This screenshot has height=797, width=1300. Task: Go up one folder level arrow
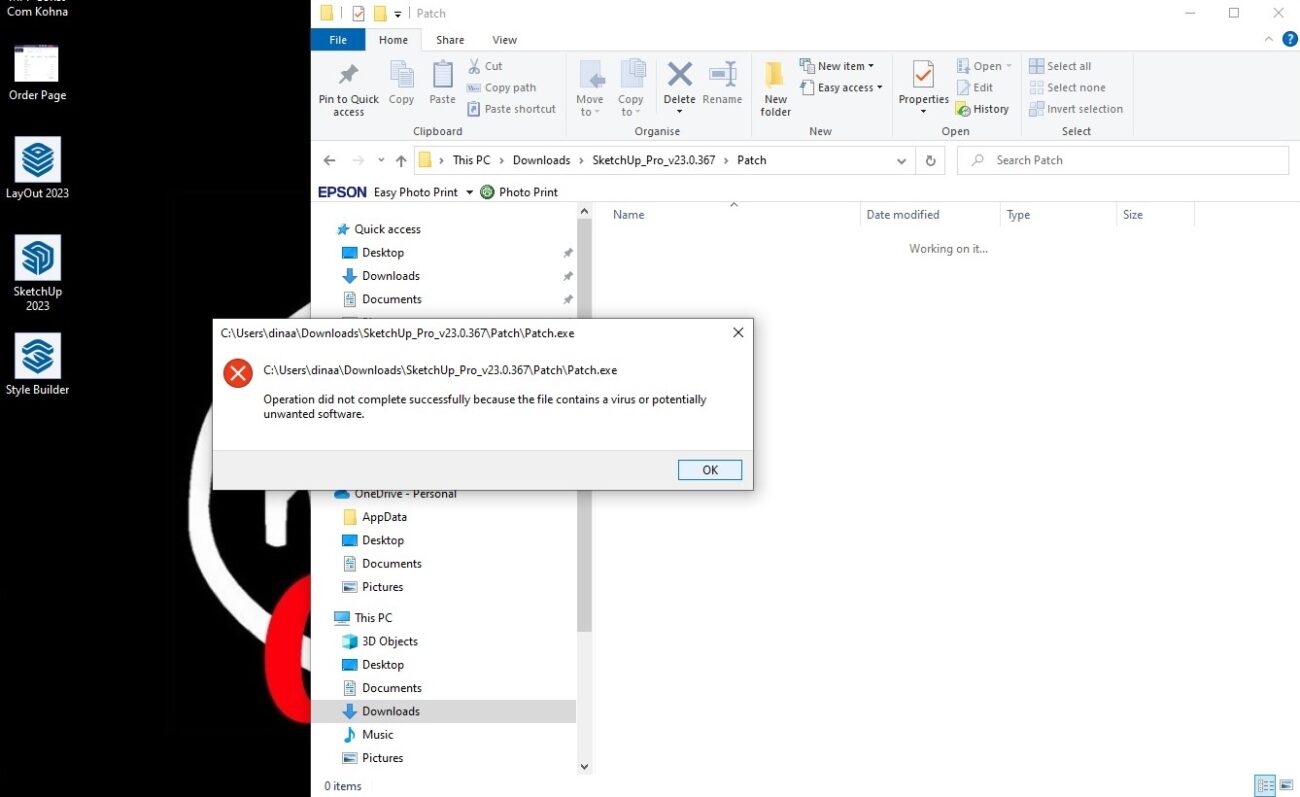tap(401, 160)
